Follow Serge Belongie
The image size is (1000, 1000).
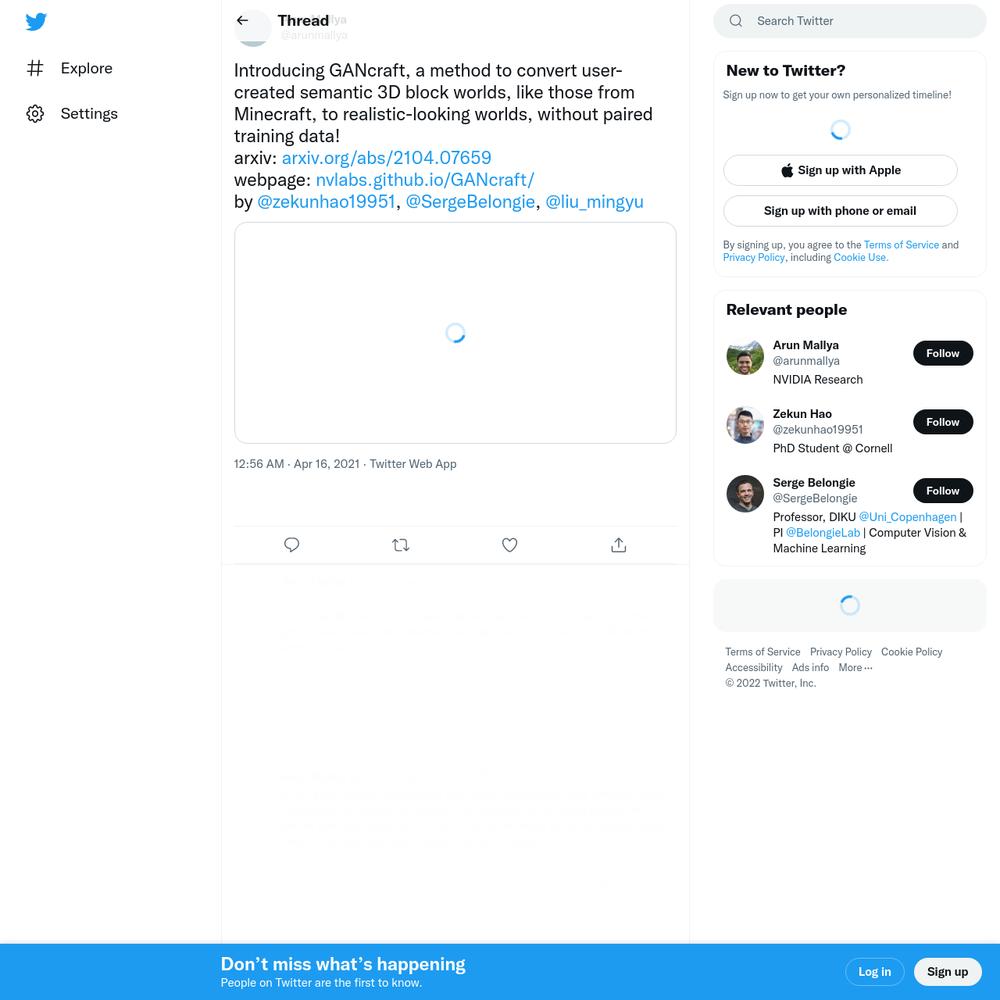(x=943, y=491)
